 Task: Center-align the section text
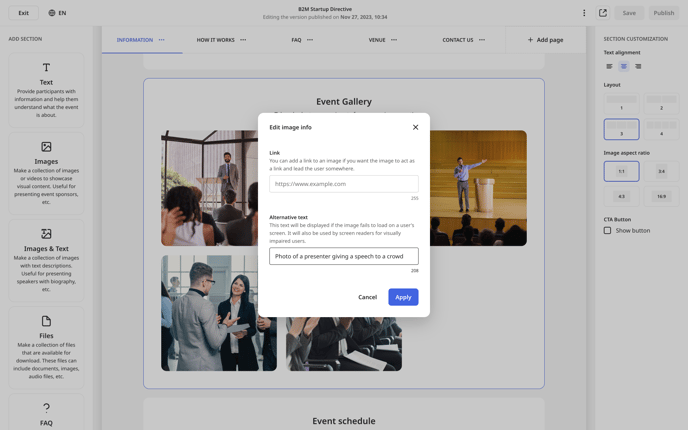tap(624, 66)
